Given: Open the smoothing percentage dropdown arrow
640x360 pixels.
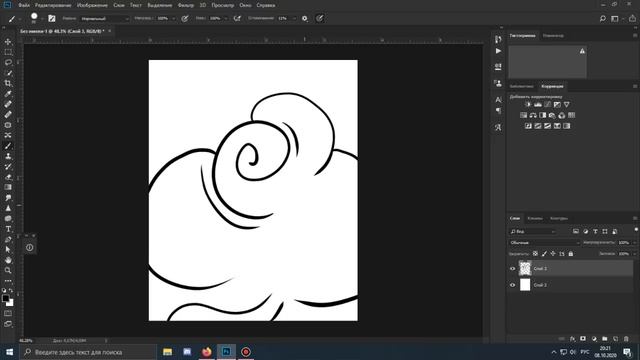Looking at the screenshot, I should 294,19.
